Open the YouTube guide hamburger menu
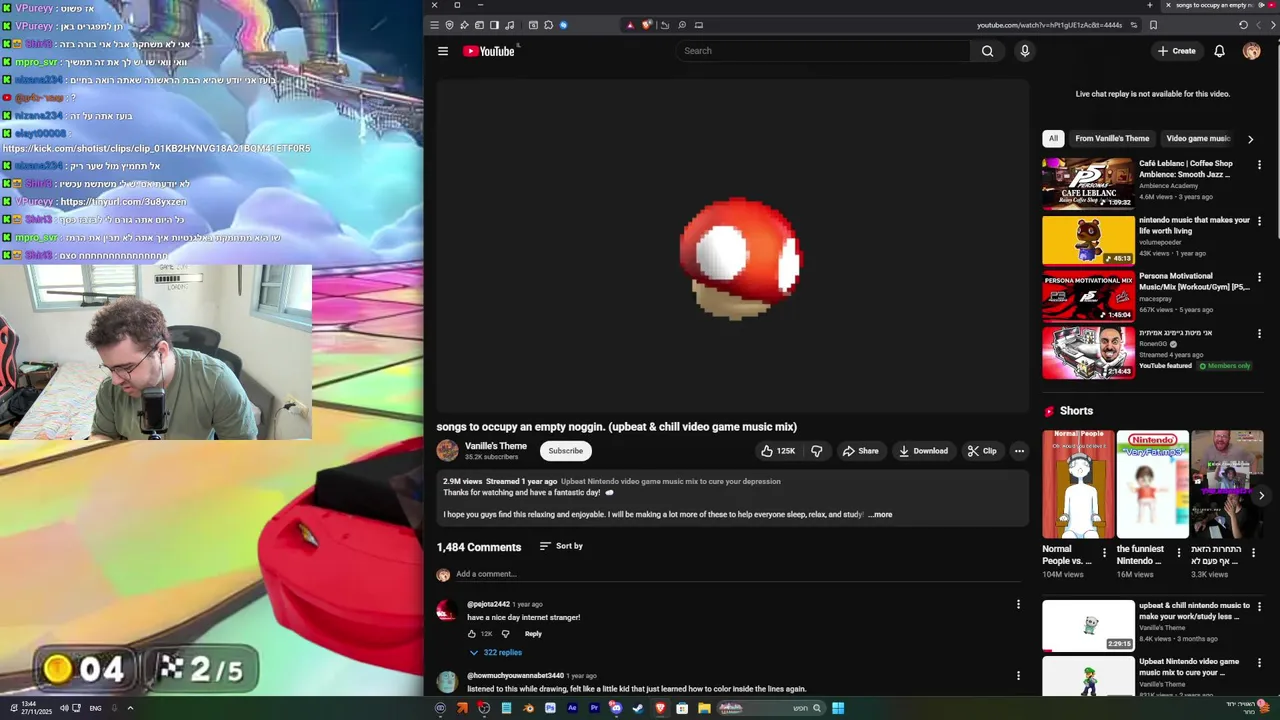The width and height of the screenshot is (1280, 720). [443, 51]
